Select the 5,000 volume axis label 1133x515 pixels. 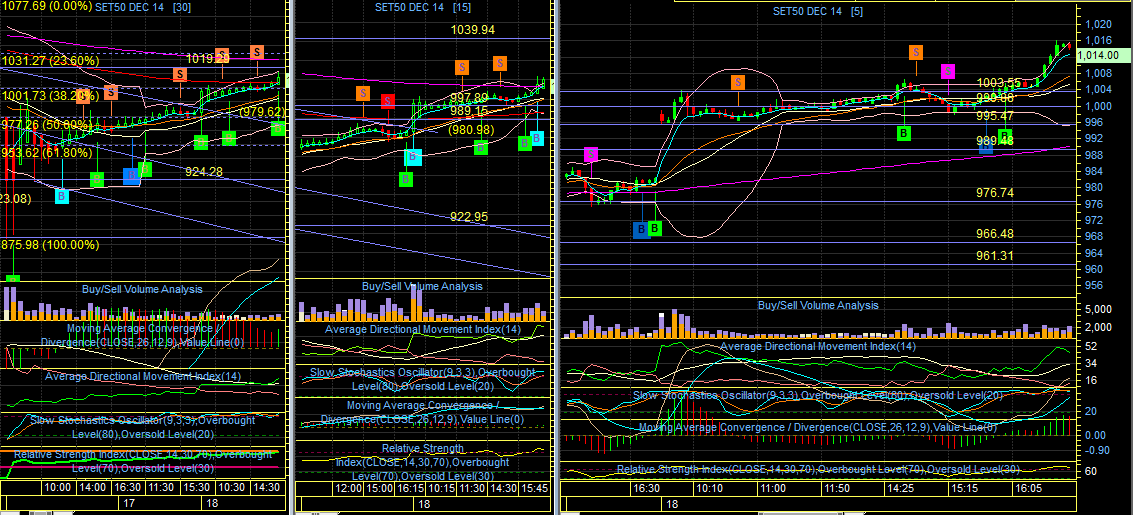pos(1098,309)
